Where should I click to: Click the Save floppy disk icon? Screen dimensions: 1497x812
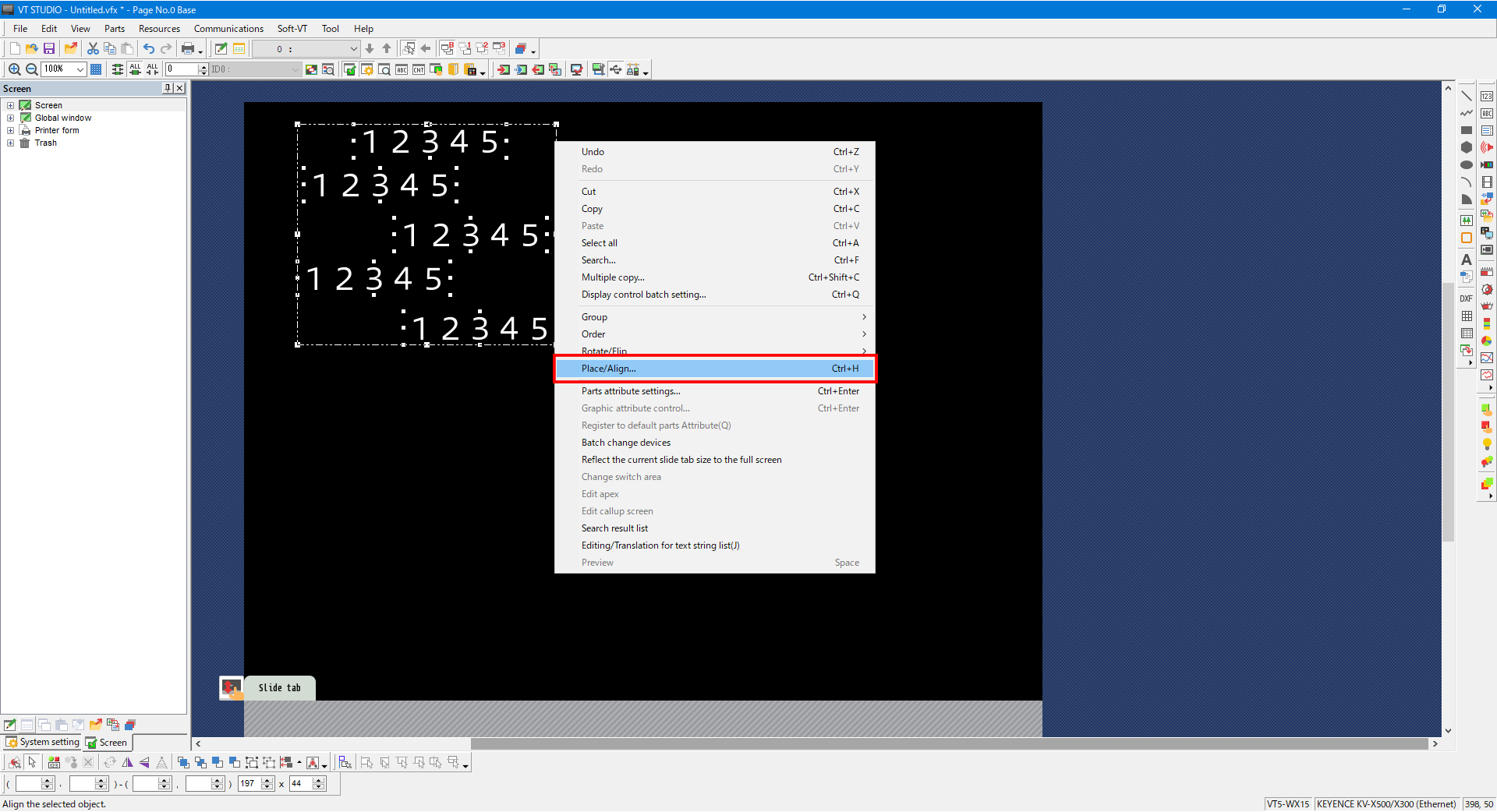(49, 48)
